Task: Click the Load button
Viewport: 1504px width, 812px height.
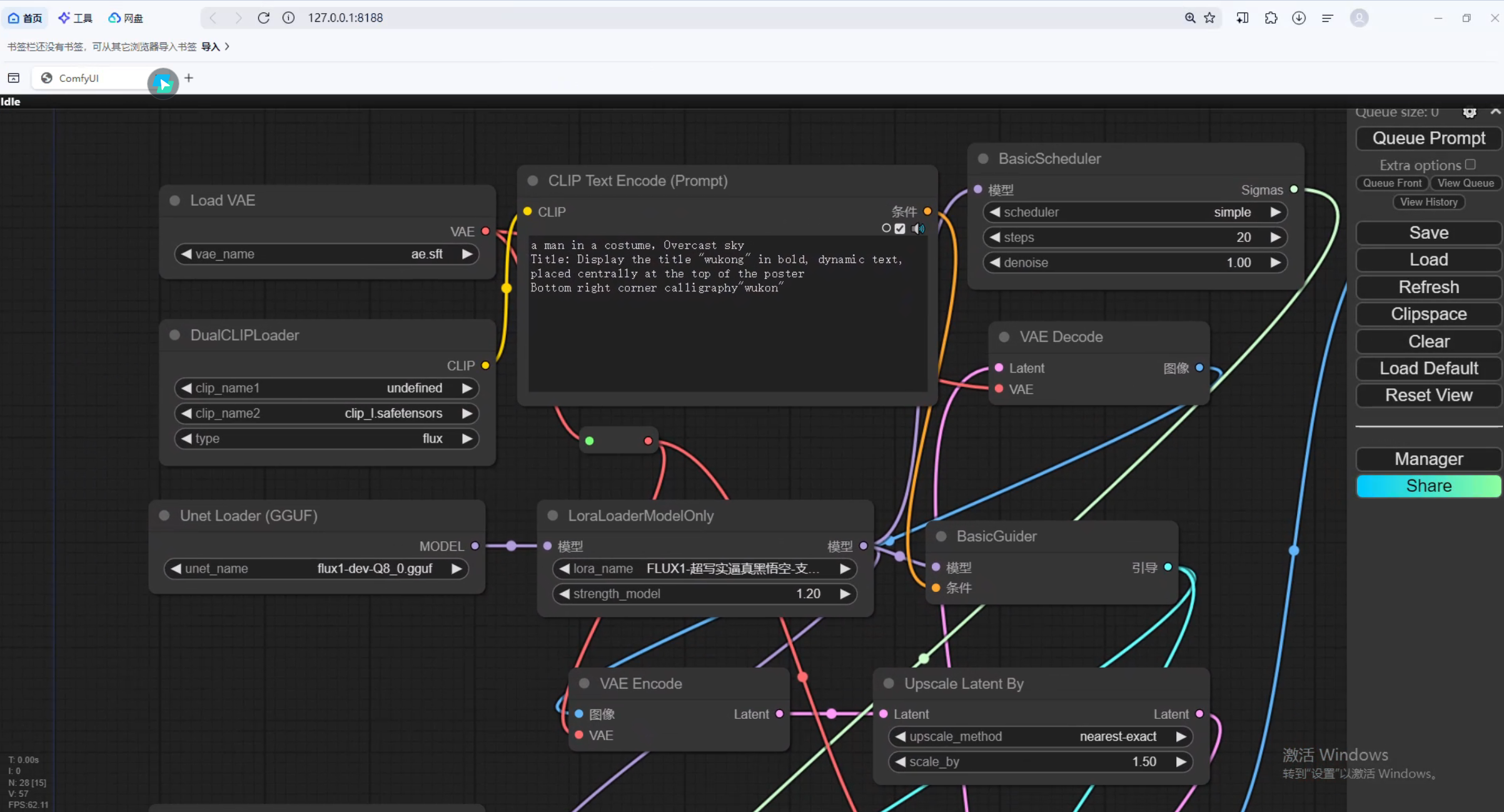Action: coord(1428,259)
